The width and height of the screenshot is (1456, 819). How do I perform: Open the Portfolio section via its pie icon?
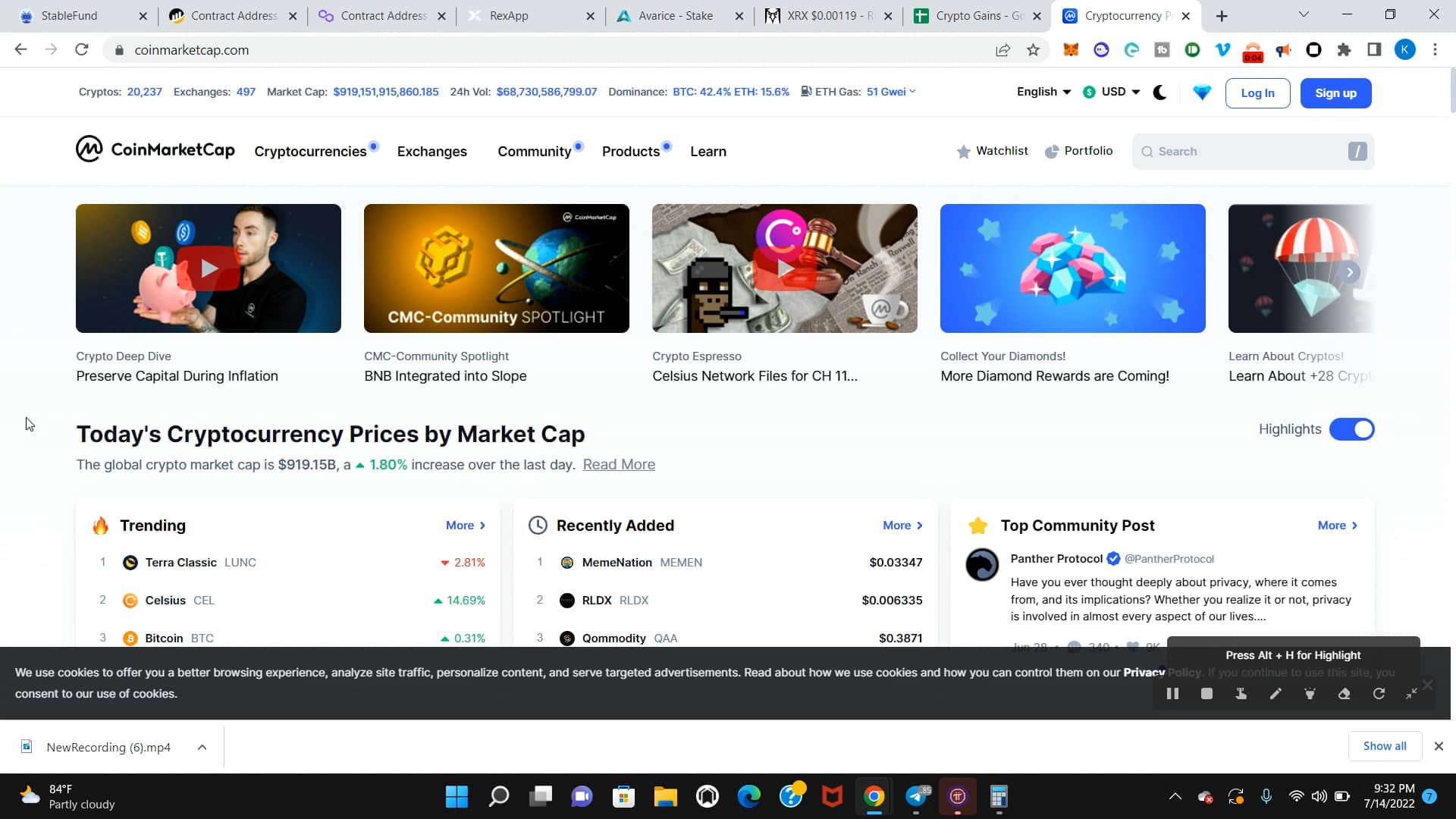tap(1053, 151)
